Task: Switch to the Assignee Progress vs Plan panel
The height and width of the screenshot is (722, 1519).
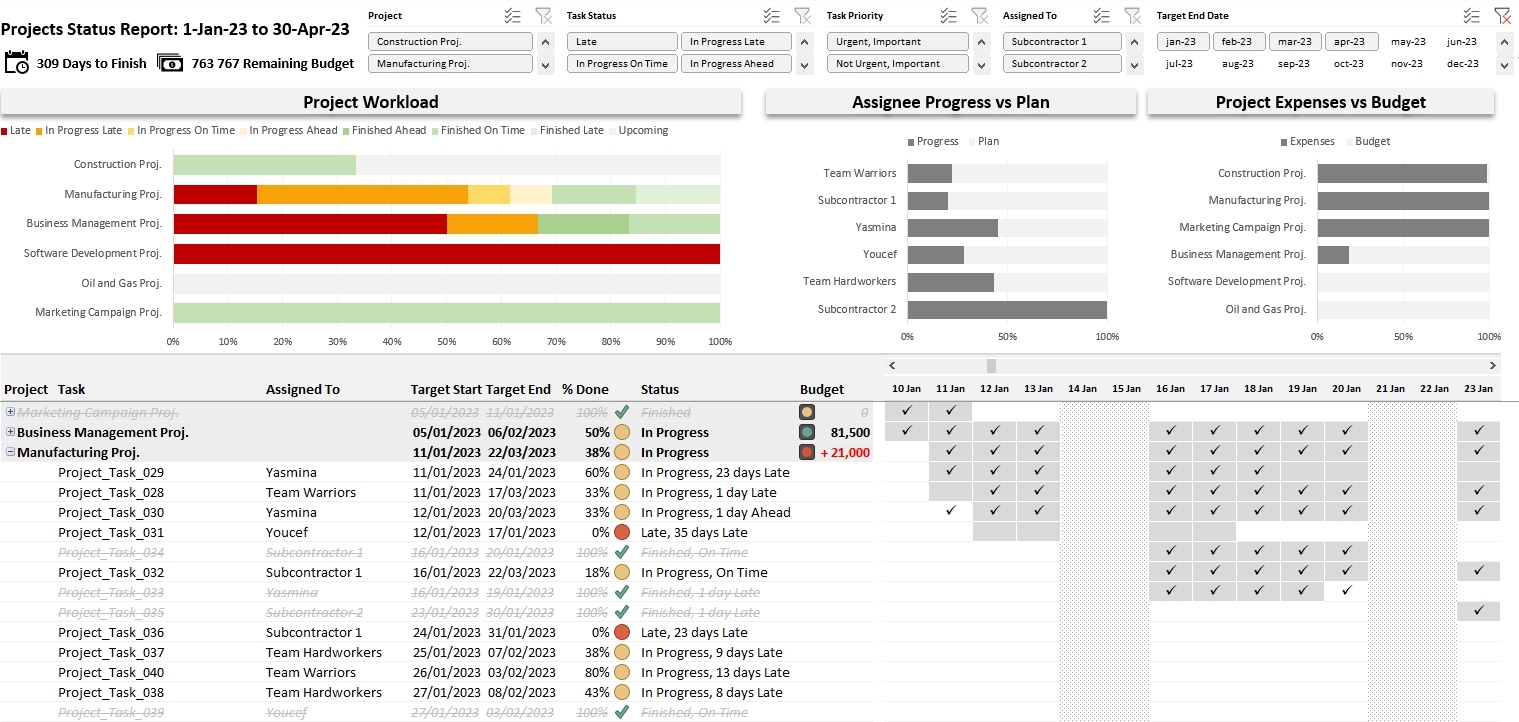Action: 949,102
